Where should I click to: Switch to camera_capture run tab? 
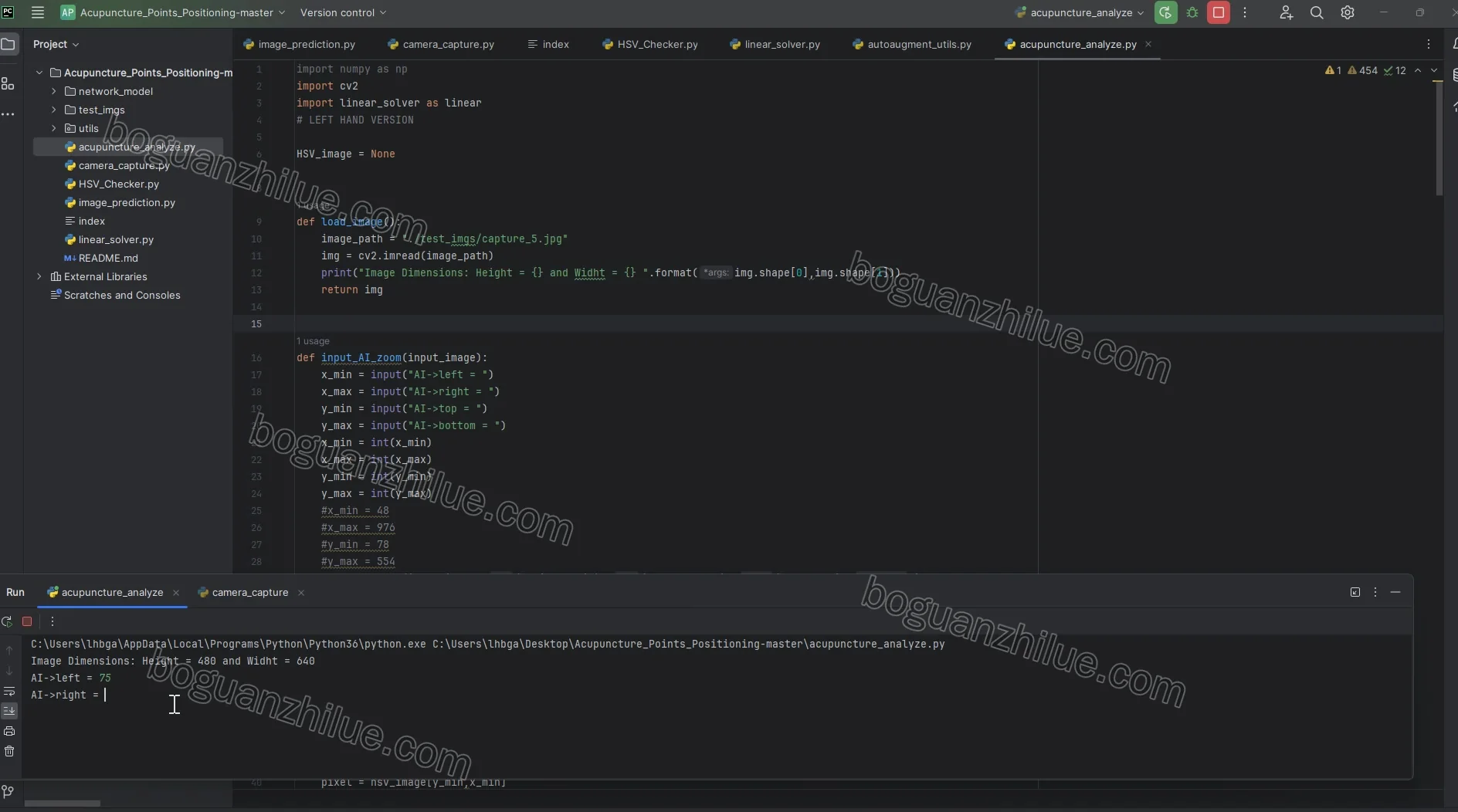click(x=250, y=592)
